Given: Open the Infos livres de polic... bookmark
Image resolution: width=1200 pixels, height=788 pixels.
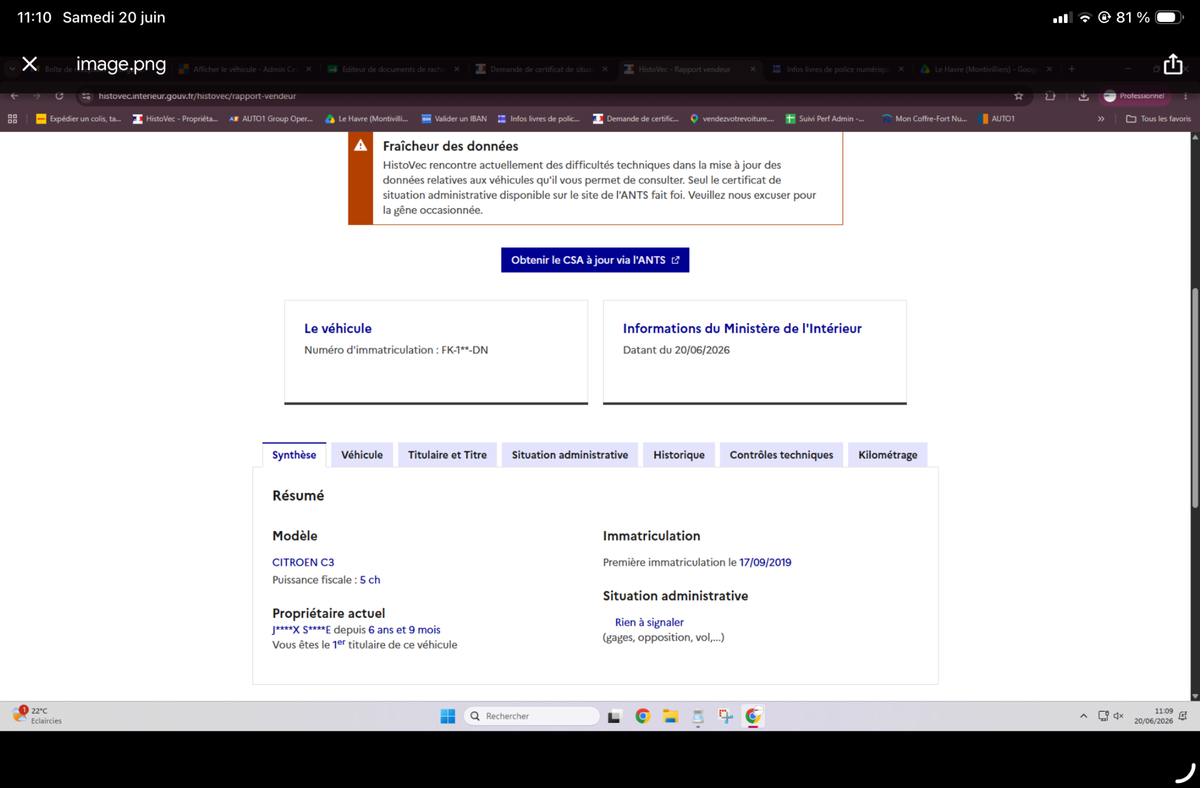Looking at the screenshot, I should coord(539,118).
